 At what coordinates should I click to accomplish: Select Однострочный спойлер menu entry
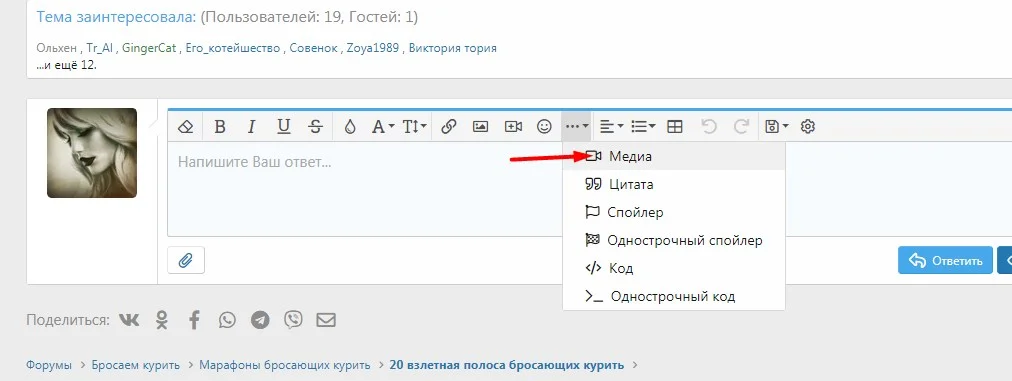(674, 240)
